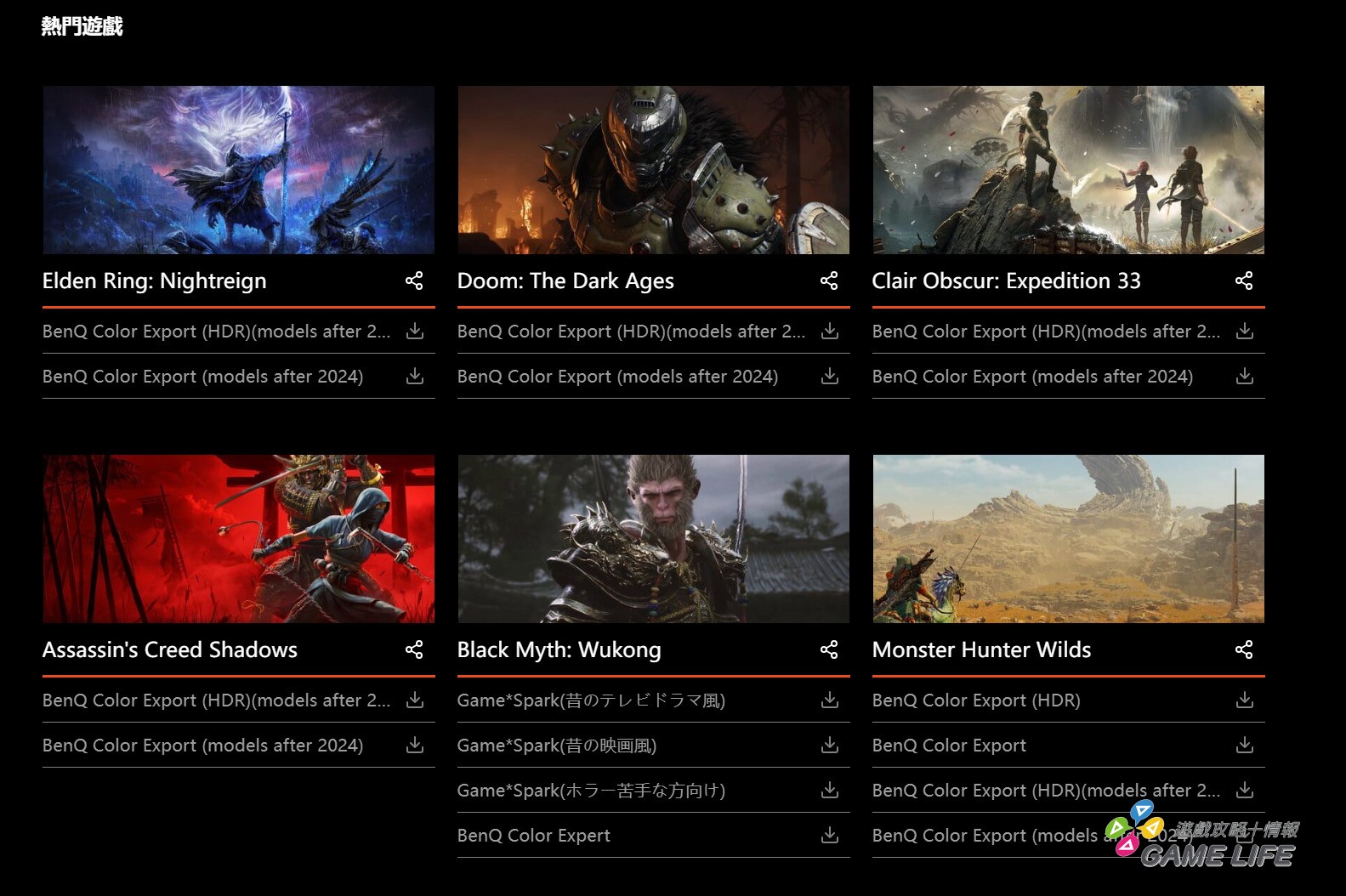
Task: Share Clair Obscur: Expedition 33 profile
Action: 1244,281
